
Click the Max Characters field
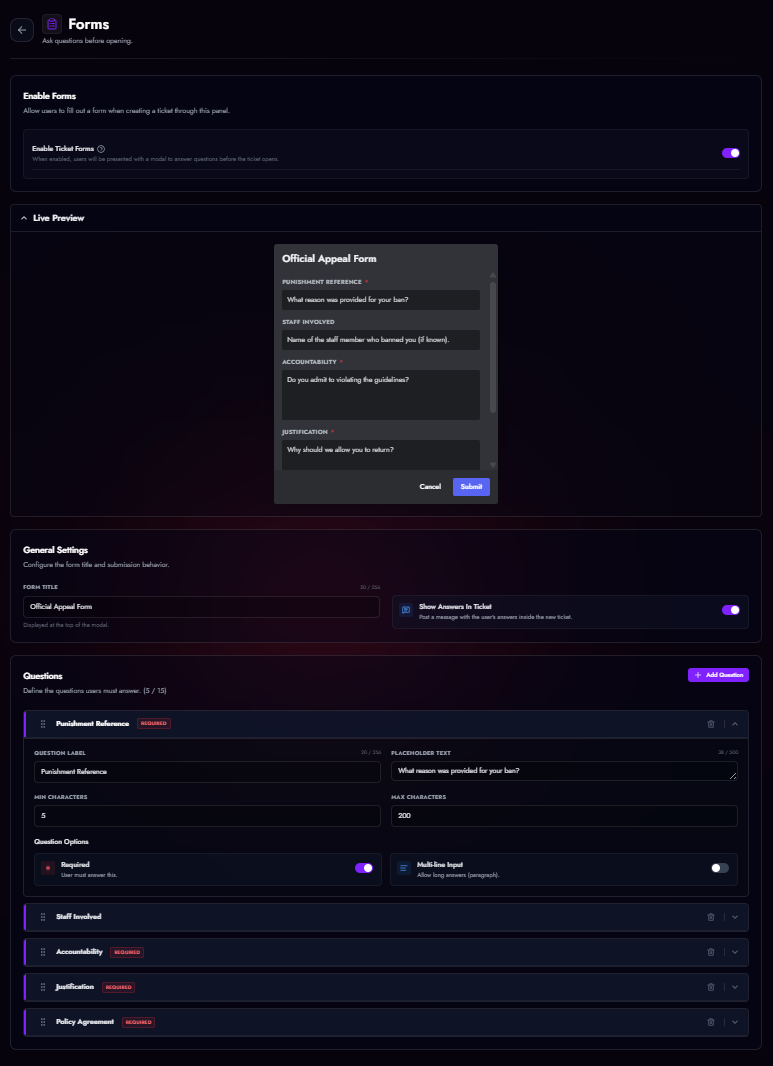(564, 816)
